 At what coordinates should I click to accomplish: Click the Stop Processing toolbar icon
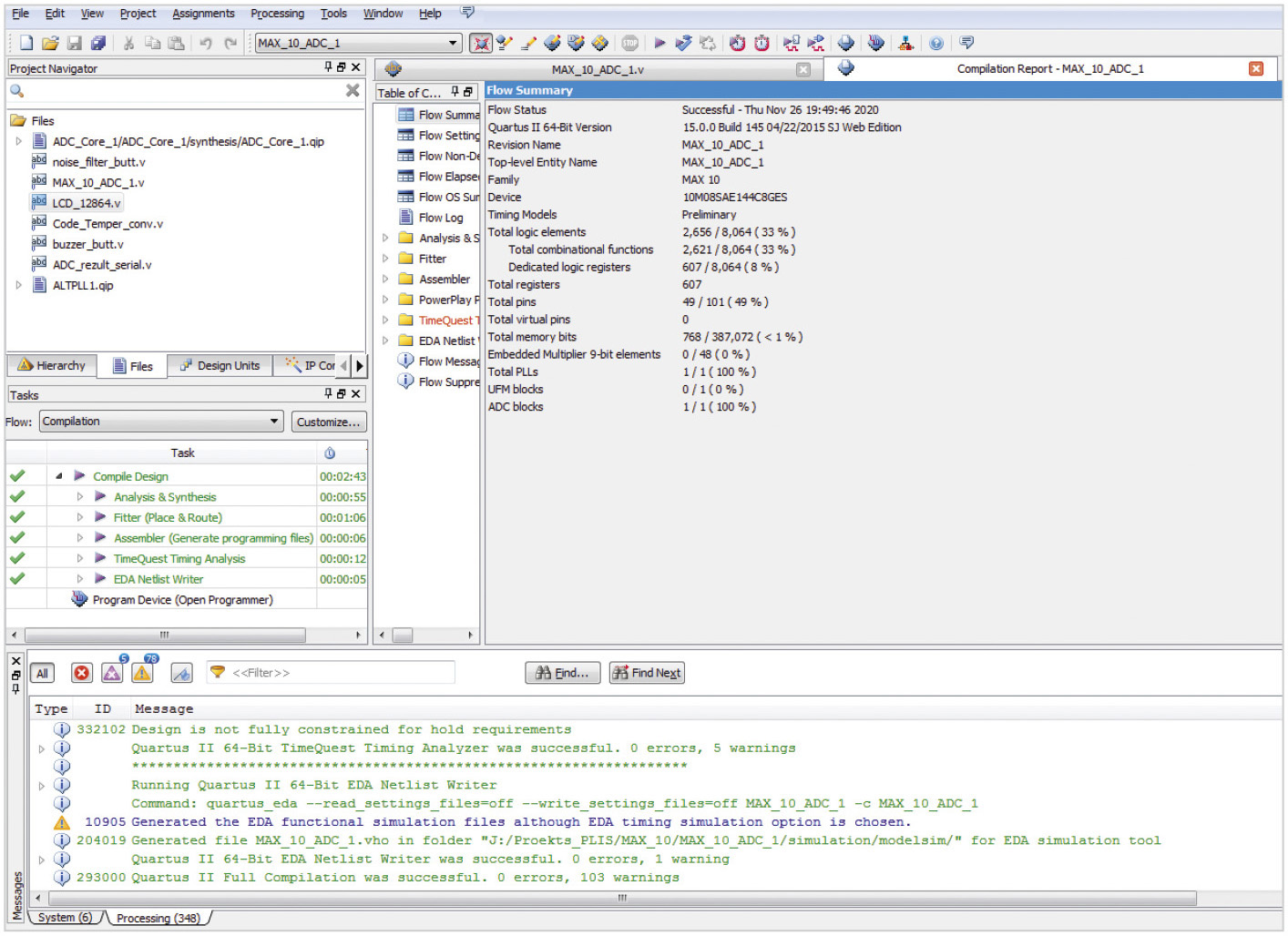point(629,43)
